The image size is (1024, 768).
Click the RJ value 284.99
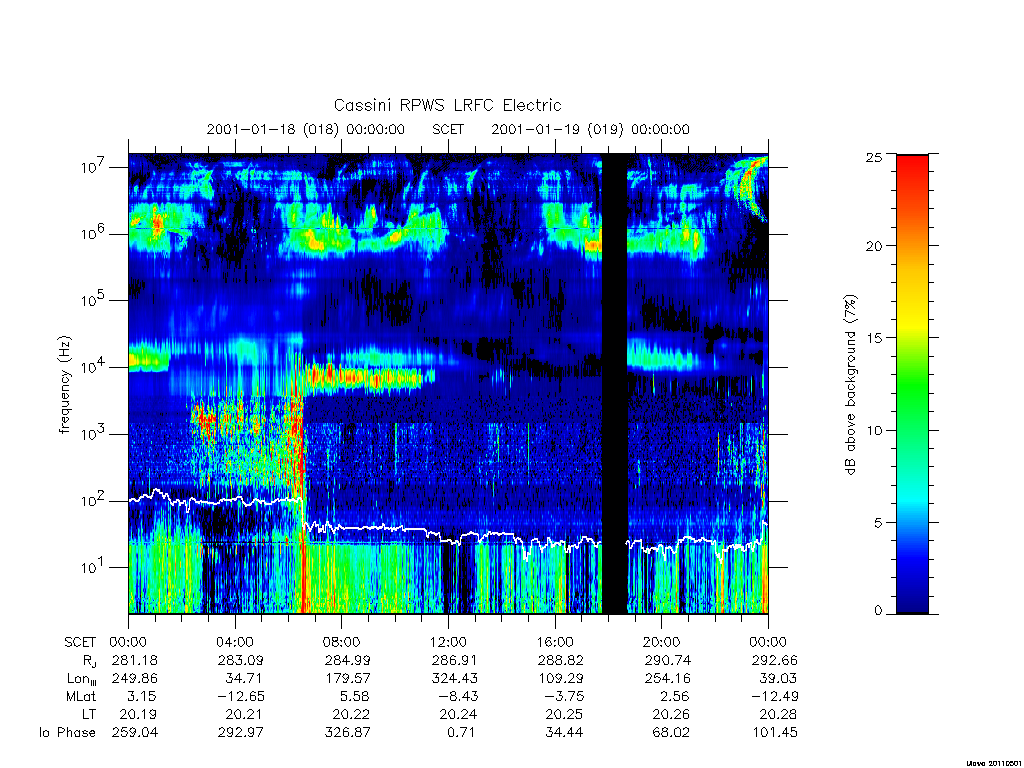click(347, 660)
